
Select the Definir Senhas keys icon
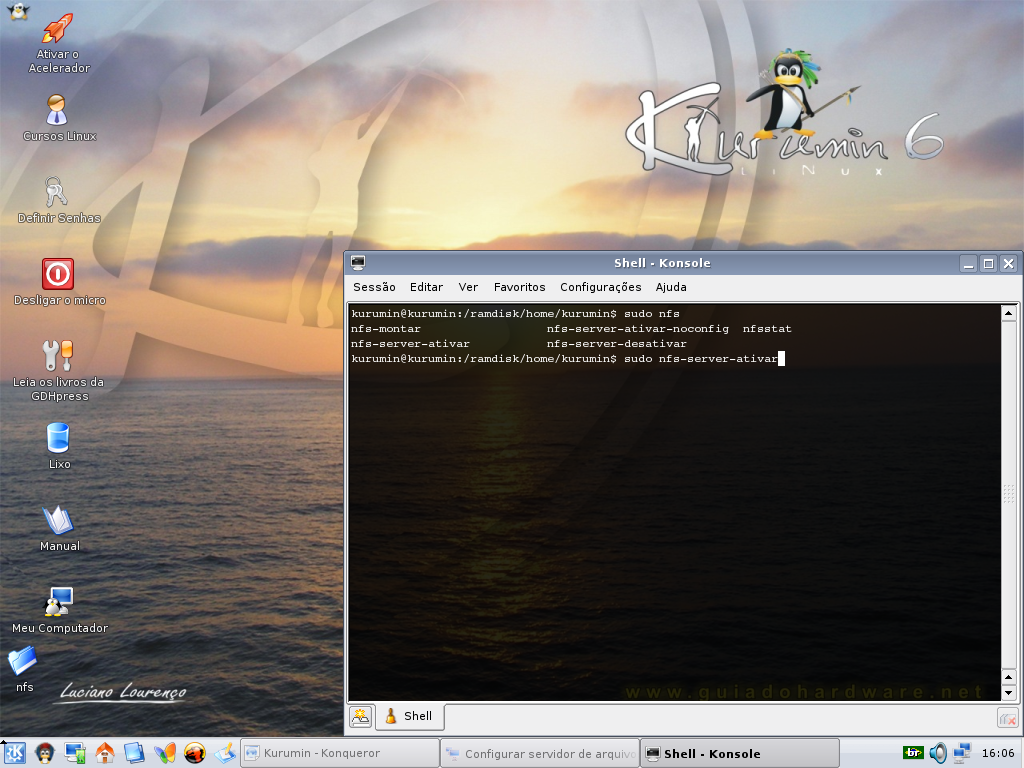(x=57, y=192)
